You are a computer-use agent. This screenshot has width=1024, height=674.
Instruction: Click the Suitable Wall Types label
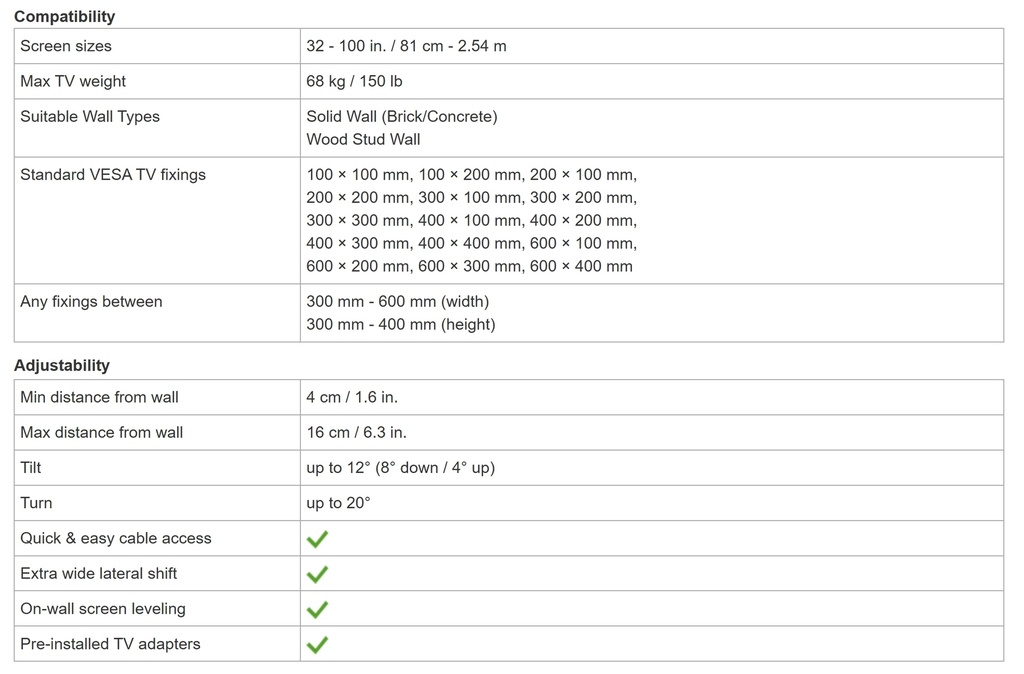tap(90, 116)
